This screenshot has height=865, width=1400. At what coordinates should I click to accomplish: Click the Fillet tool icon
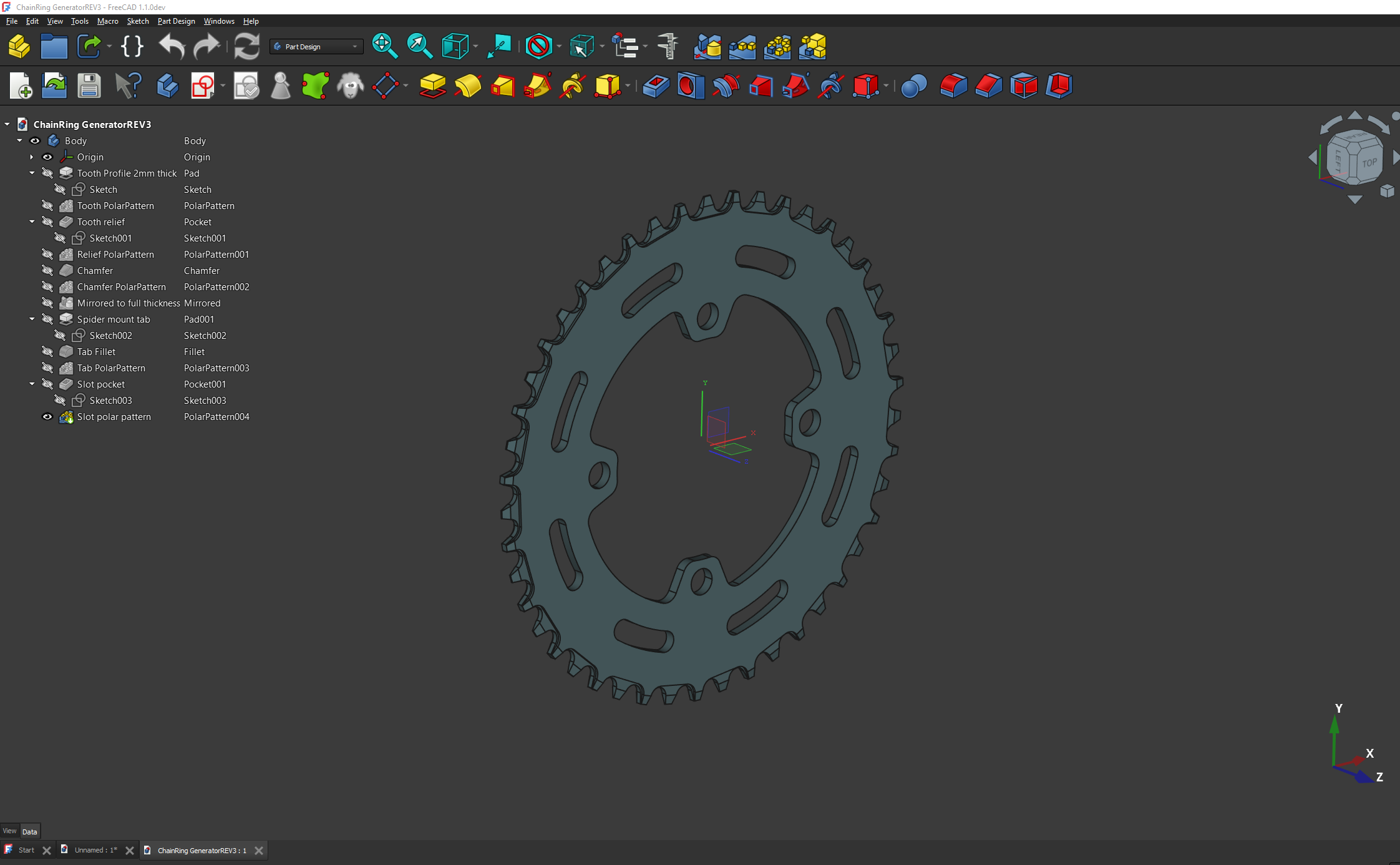tap(953, 86)
